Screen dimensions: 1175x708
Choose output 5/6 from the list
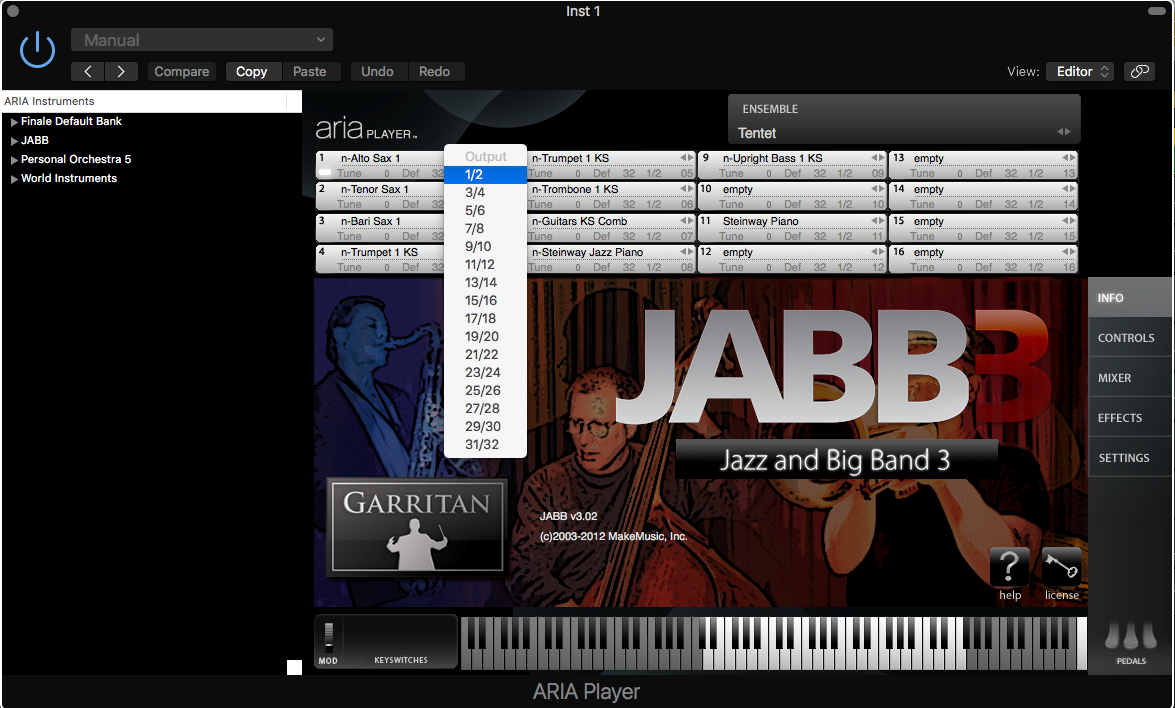click(x=486, y=211)
